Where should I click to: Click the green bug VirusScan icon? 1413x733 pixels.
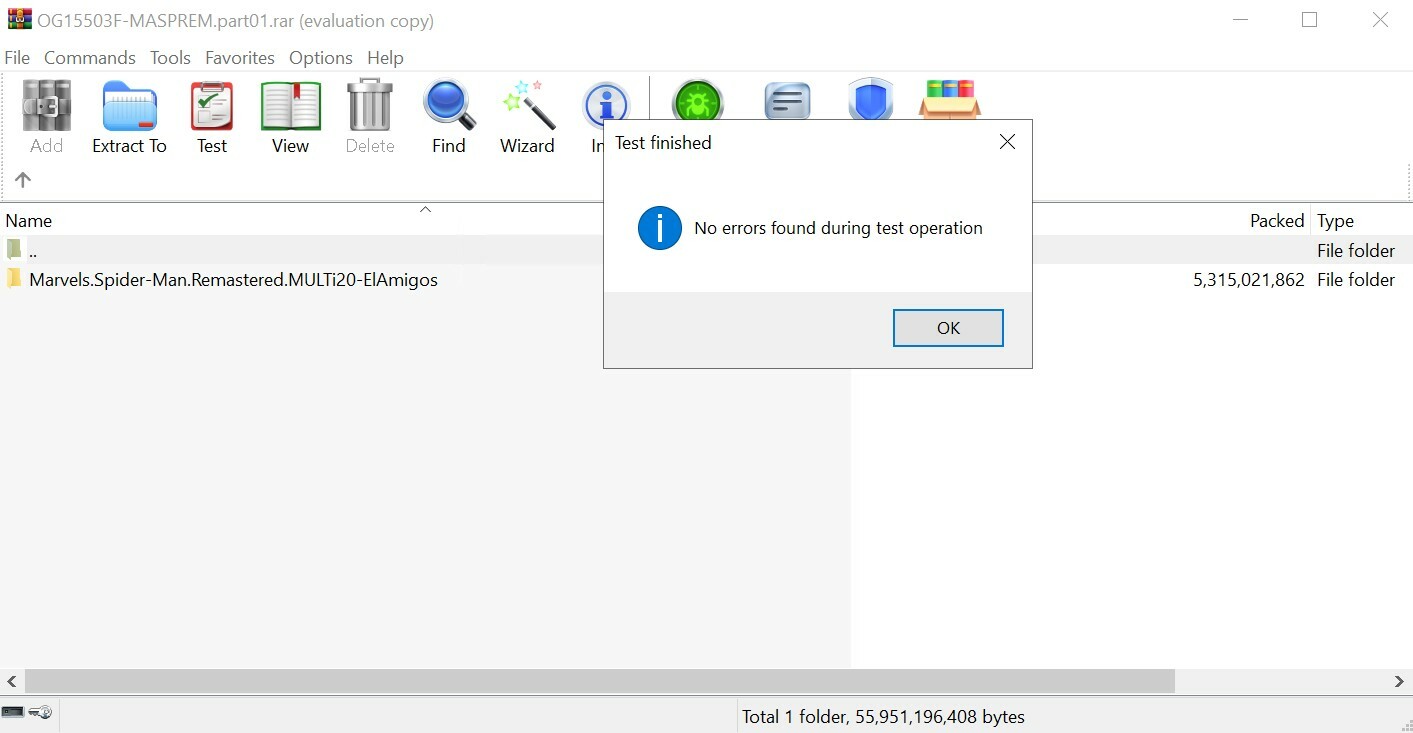click(x=698, y=99)
